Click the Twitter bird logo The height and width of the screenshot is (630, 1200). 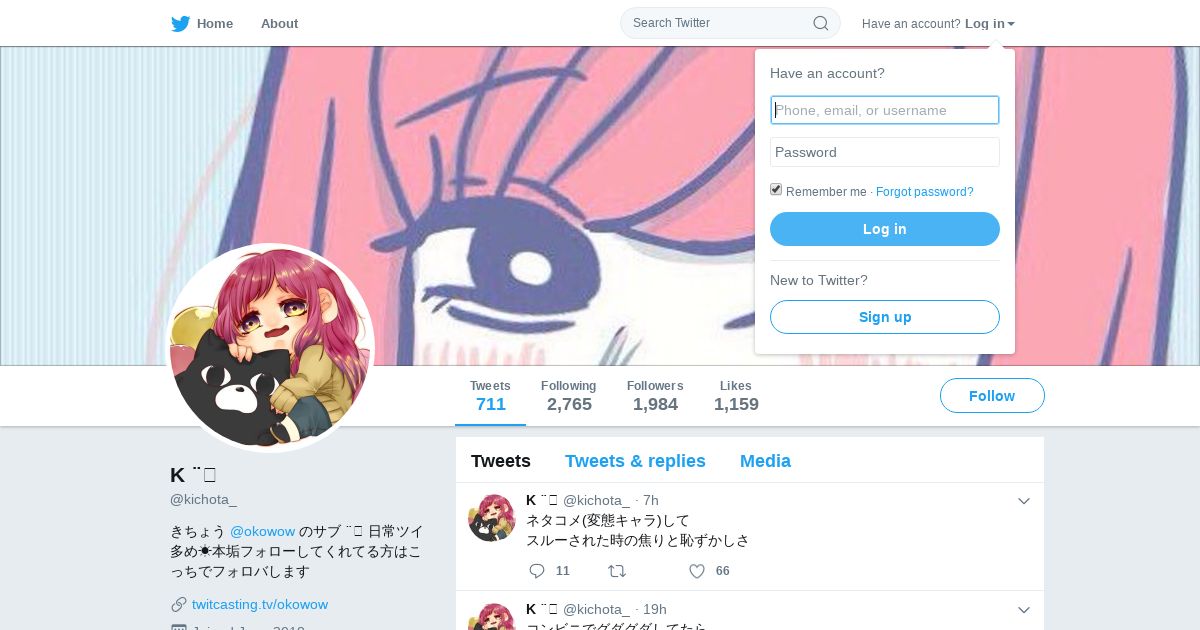pos(180,24)
